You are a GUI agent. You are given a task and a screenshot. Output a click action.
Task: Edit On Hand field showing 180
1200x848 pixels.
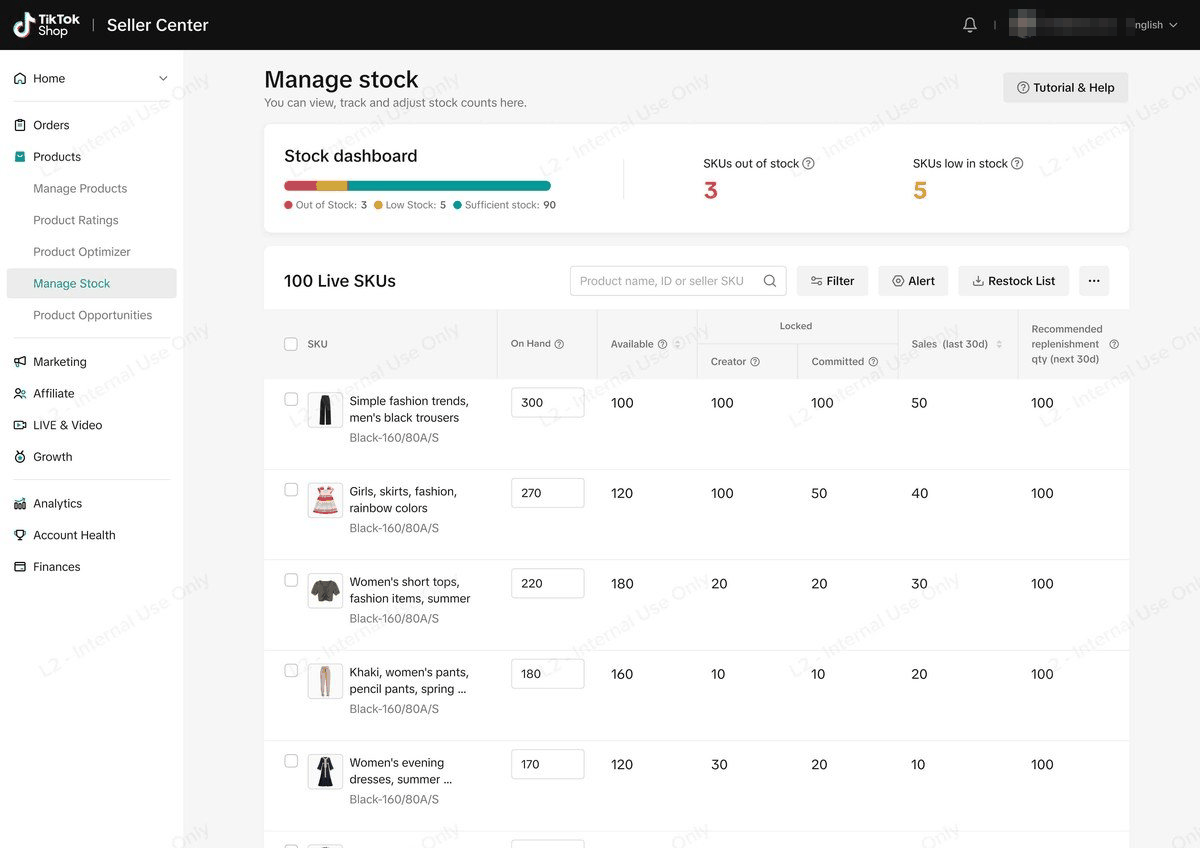(x=547, y=674)
